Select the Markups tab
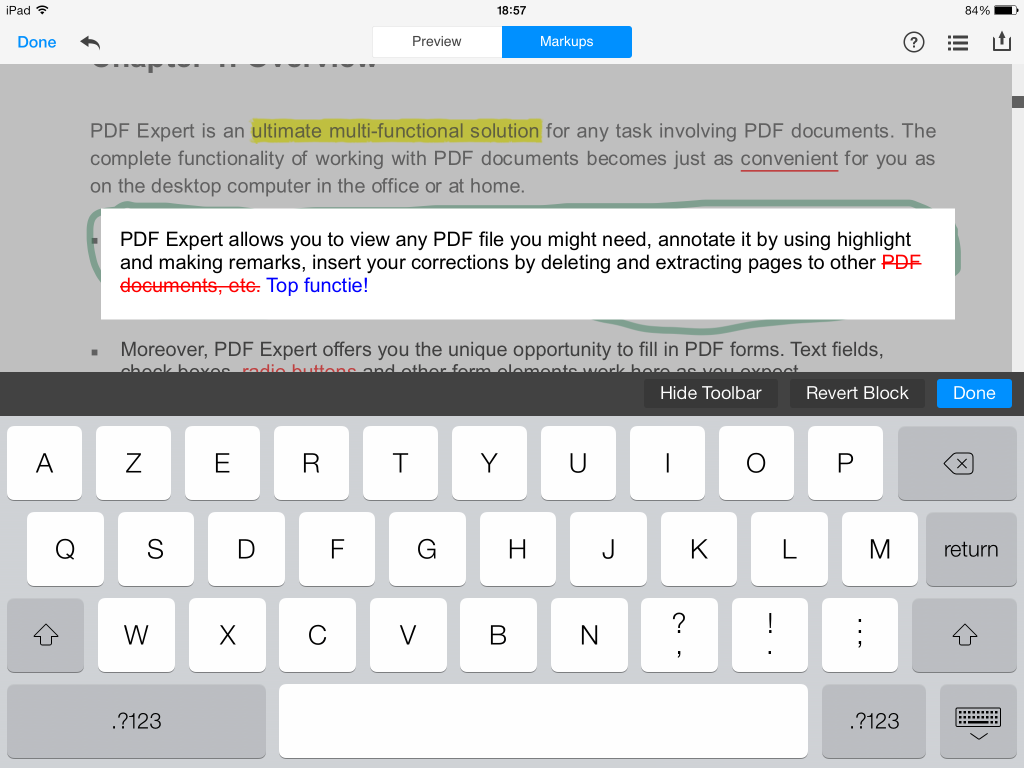 pos(566,42)
